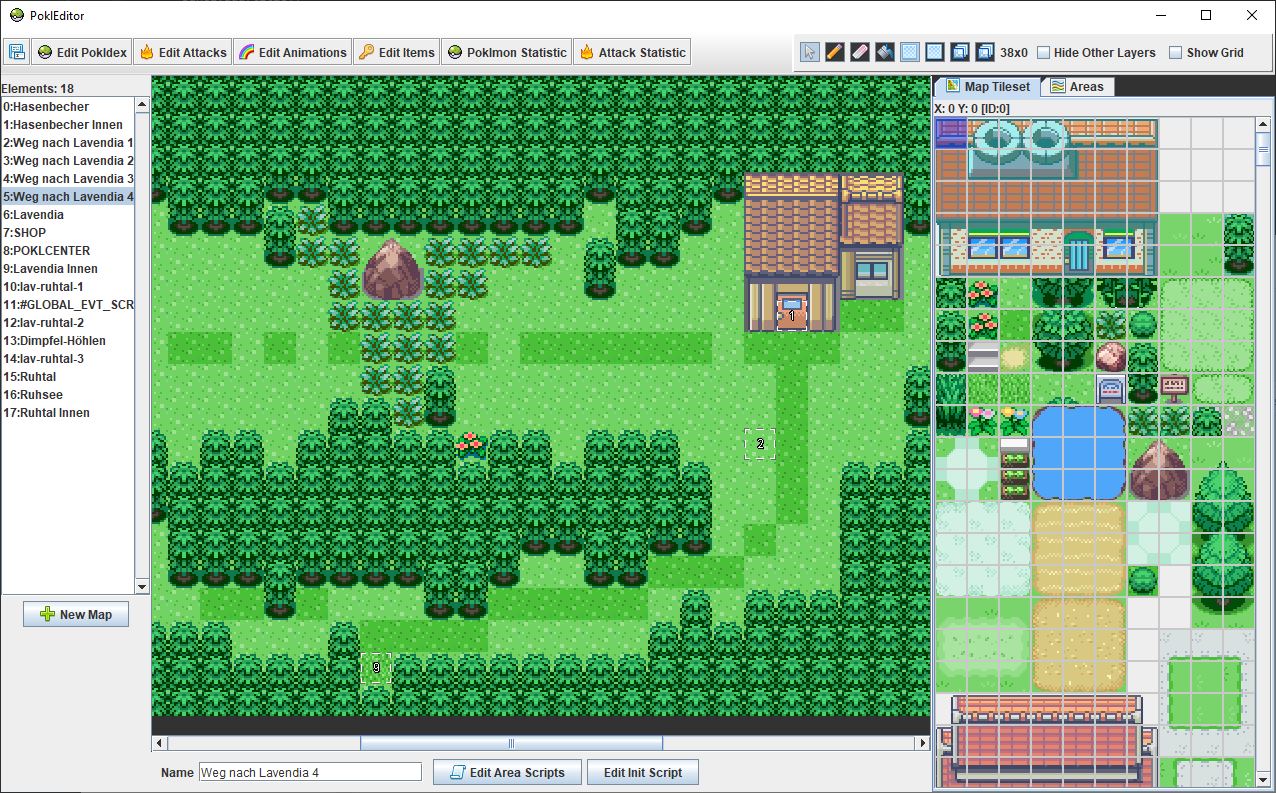Click map horizontal scrollbar left arrow

pyautogui.click(x=159, y=743)
